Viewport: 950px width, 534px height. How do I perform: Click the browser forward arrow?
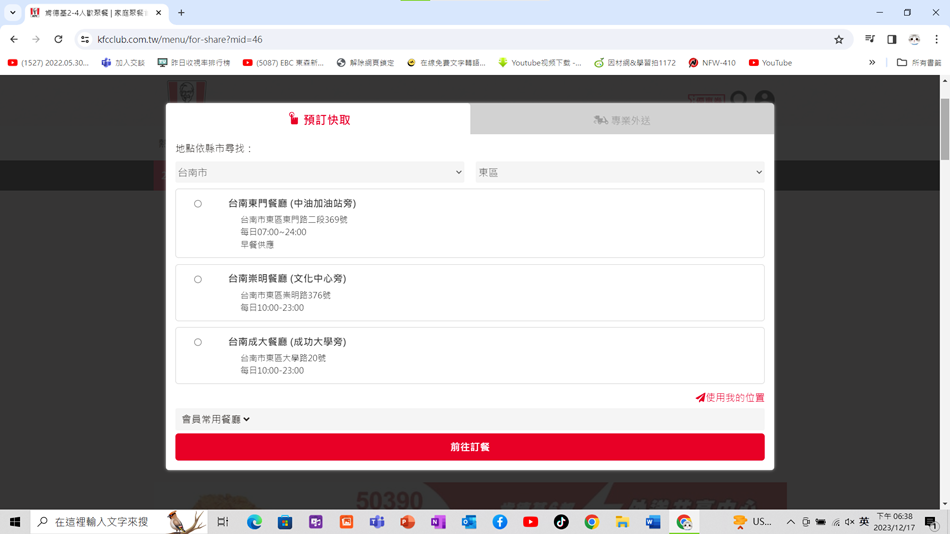(36, 39)
